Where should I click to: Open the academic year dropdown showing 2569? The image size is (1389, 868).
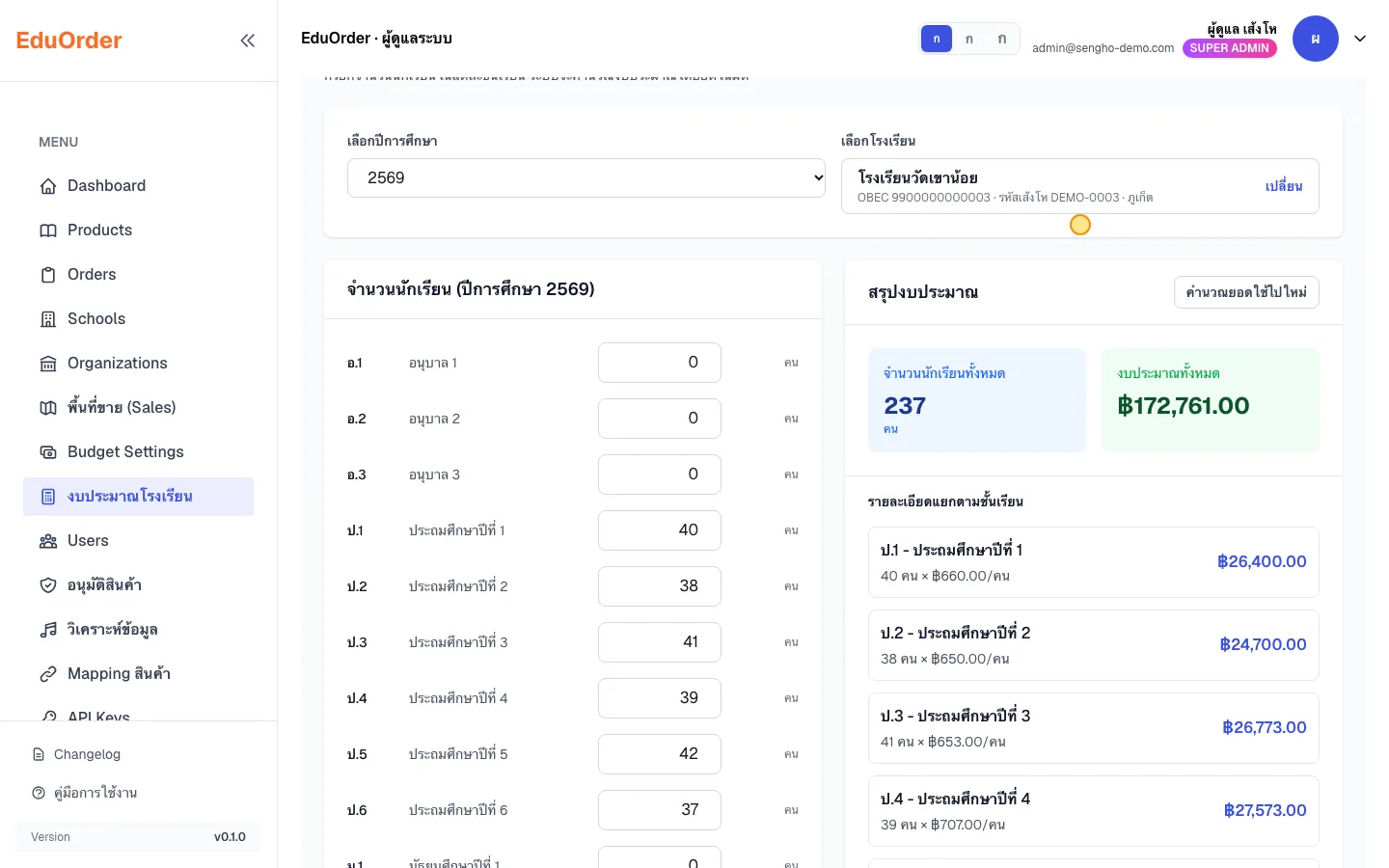click(586, 177)
